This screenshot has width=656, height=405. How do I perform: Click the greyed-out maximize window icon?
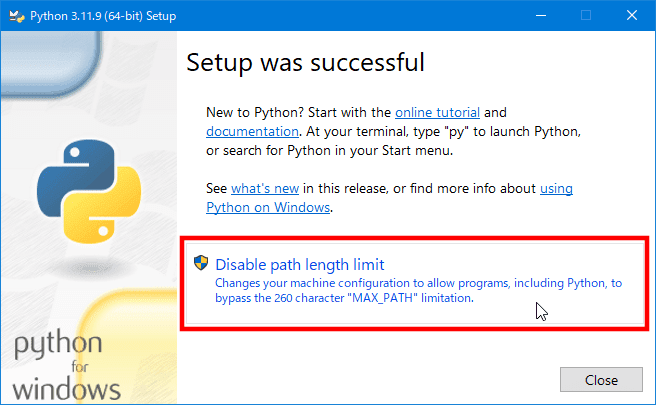[x=586, y=15]
